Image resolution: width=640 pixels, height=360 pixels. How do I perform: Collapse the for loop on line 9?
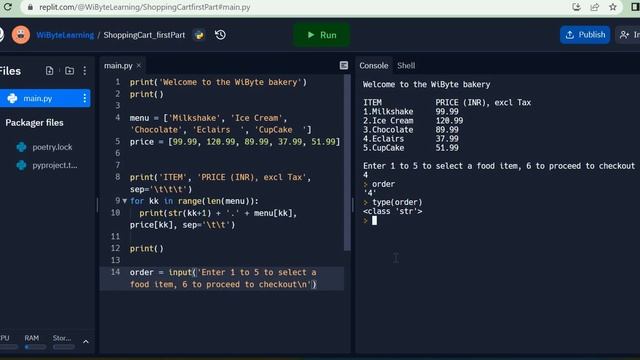[124, 201]
